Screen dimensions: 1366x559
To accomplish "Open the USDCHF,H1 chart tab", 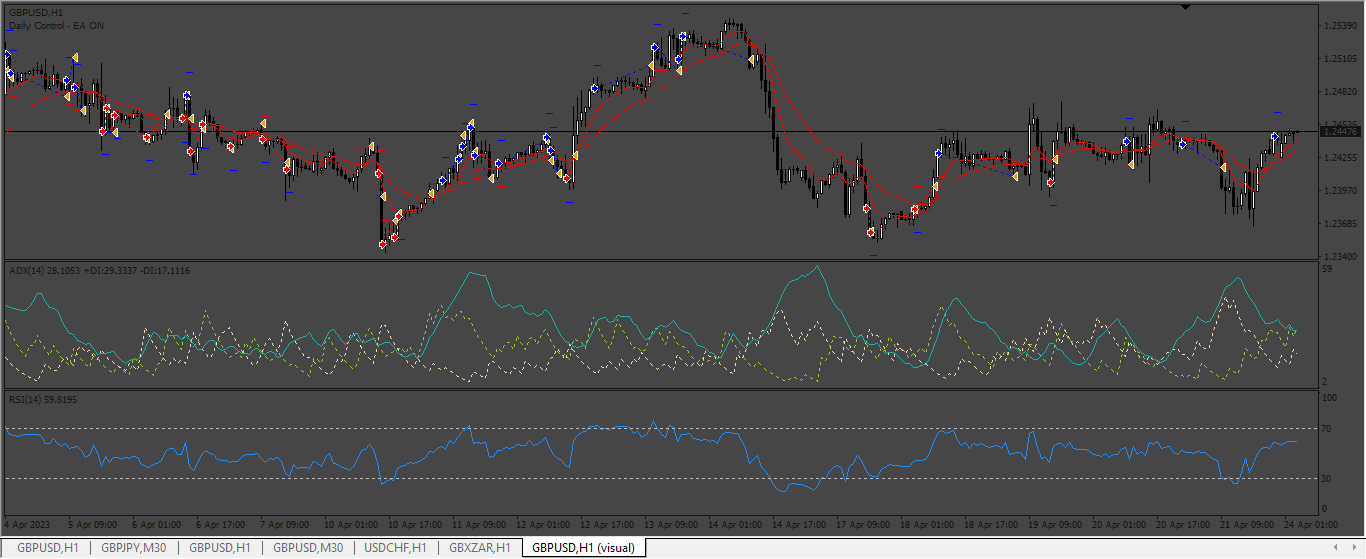I will click(x=396, y=547).
